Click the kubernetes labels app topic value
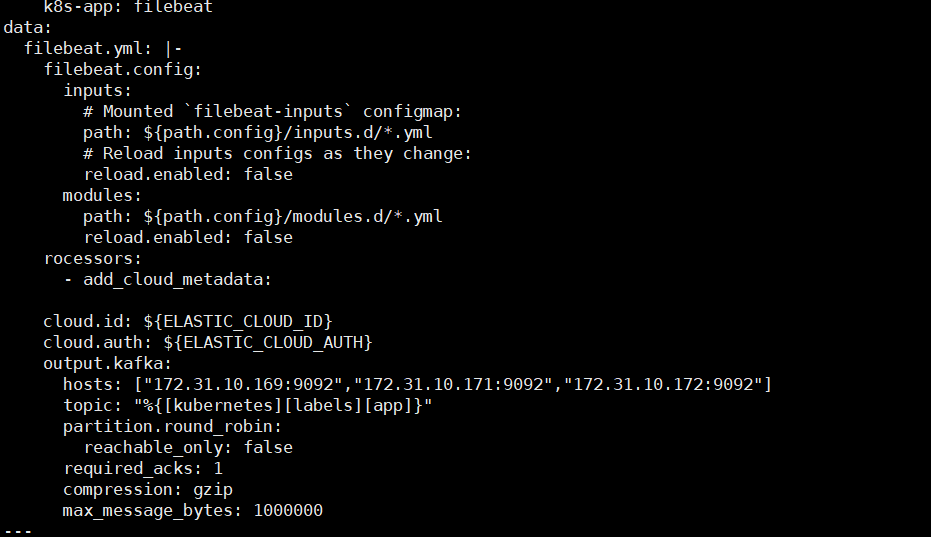This screenshot has height=537, width=931. (x=283, y=406)
